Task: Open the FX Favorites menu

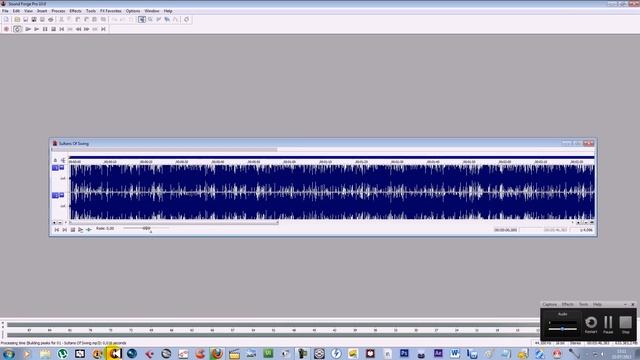Action: pos(111,11)
